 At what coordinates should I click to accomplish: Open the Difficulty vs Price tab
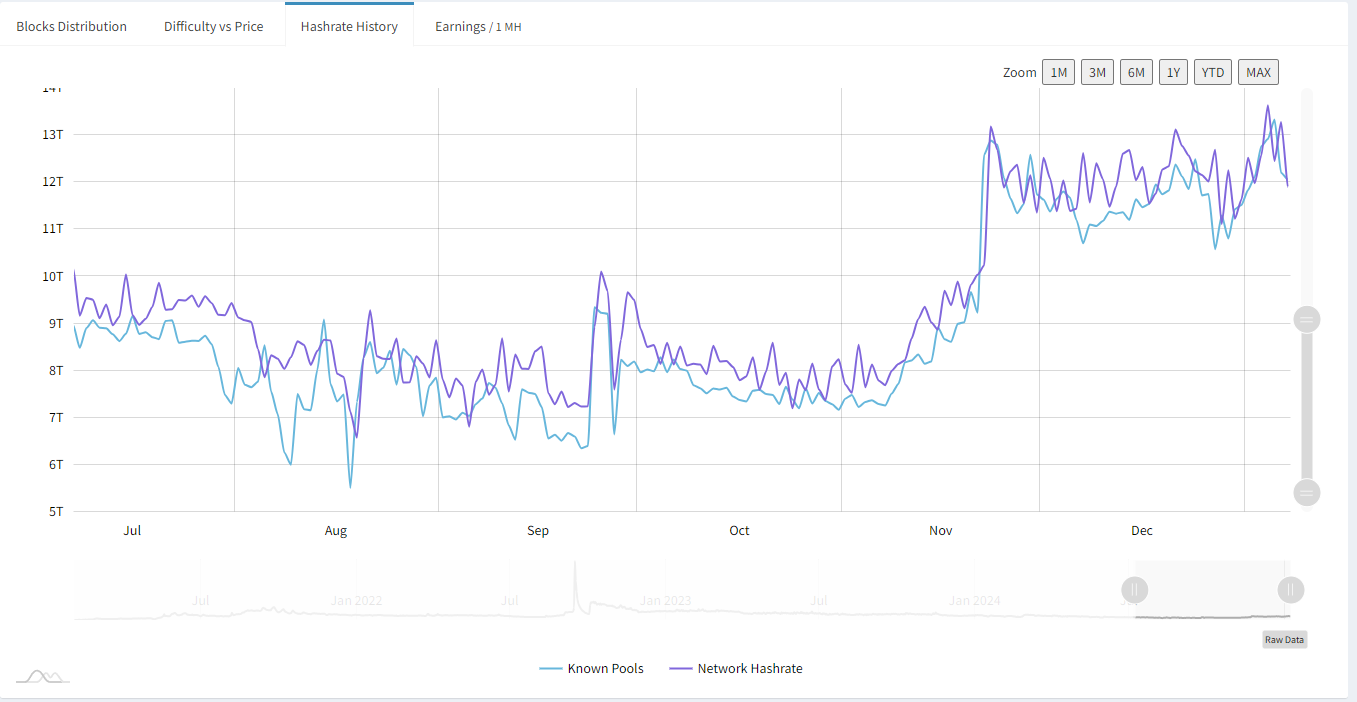coord(214,26)
